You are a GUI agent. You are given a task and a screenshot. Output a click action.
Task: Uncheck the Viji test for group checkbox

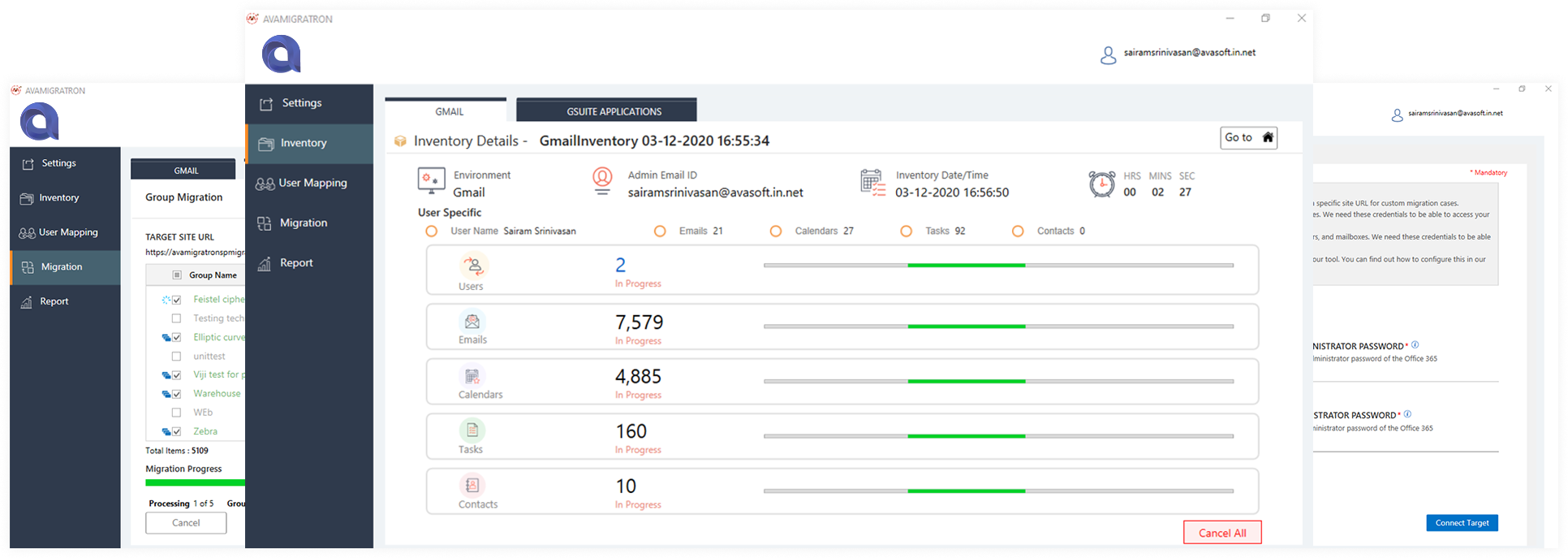pos(177,375)
